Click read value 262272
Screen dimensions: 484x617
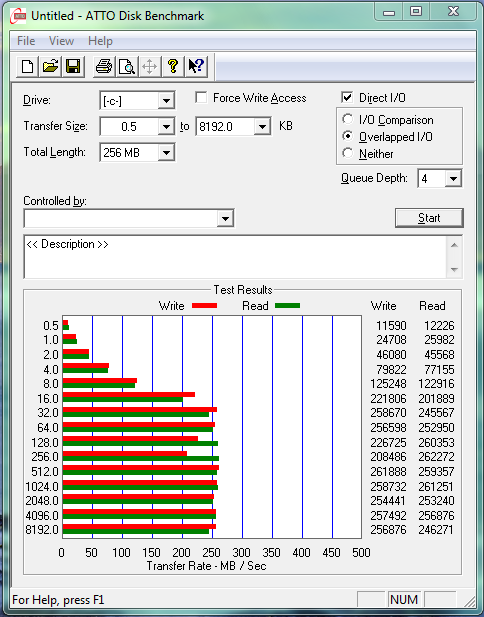(x=436, y=457)
